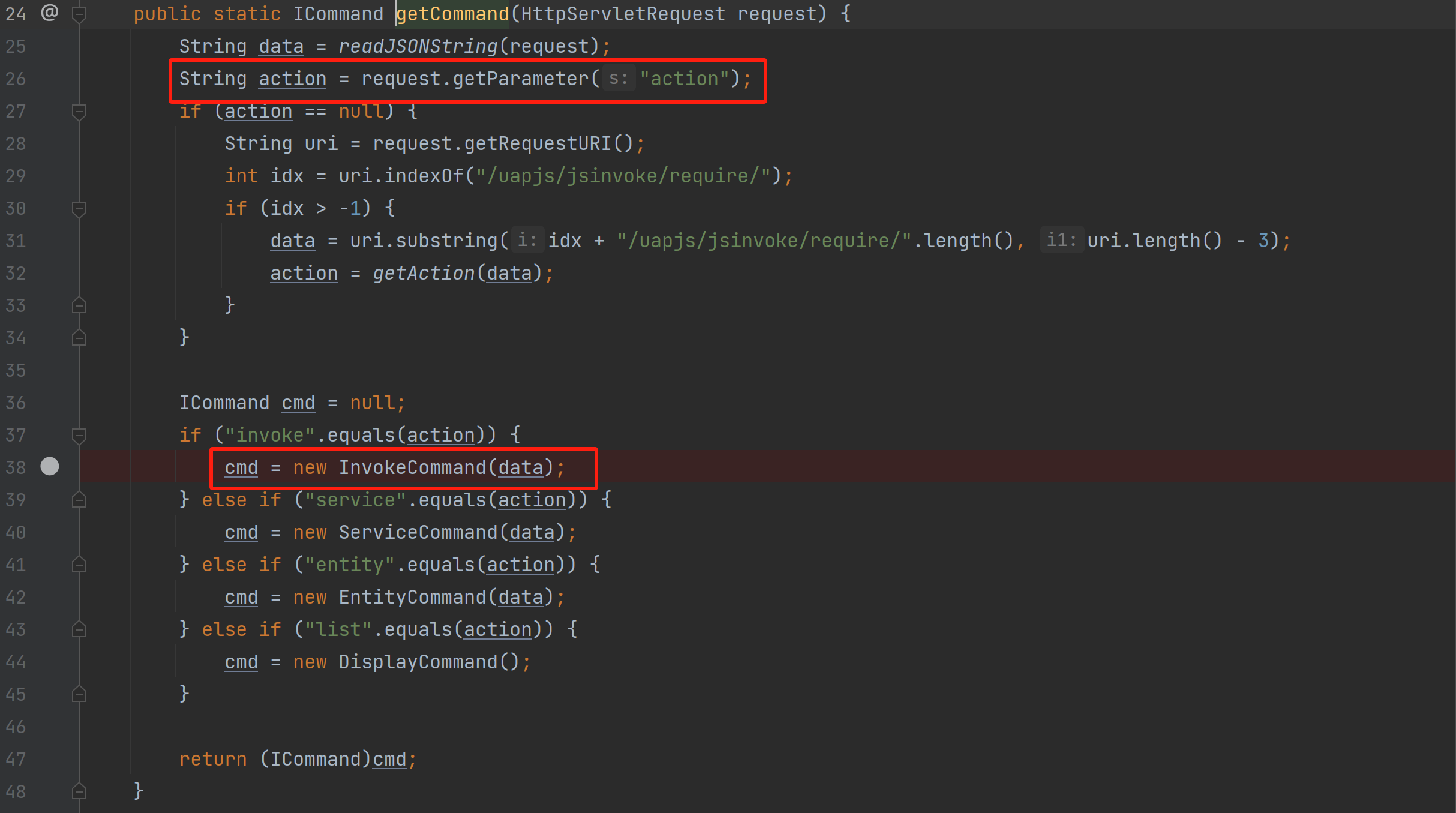Click the method end fold marker on line 48
Image resolution: width=1456 pixels, height=813 pixels.
(x=79, y=791)
